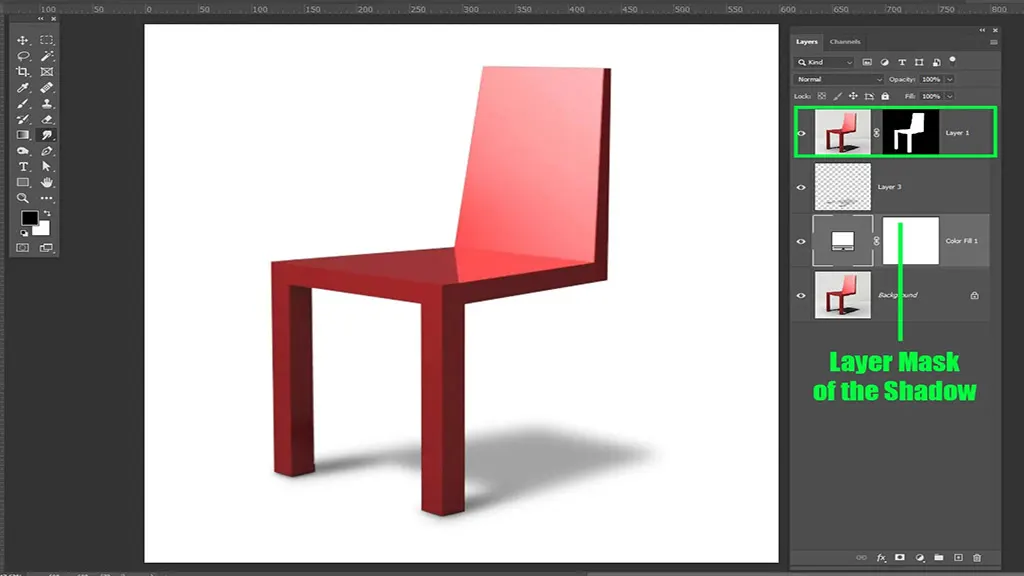Viewport: 1024px width, 576px height.
Task: Select the Zoom magnifier tool
Action: point(23,198)
